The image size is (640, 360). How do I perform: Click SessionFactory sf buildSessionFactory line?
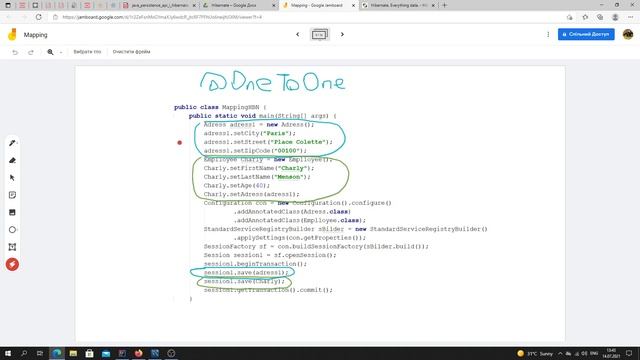pos(316,247)
